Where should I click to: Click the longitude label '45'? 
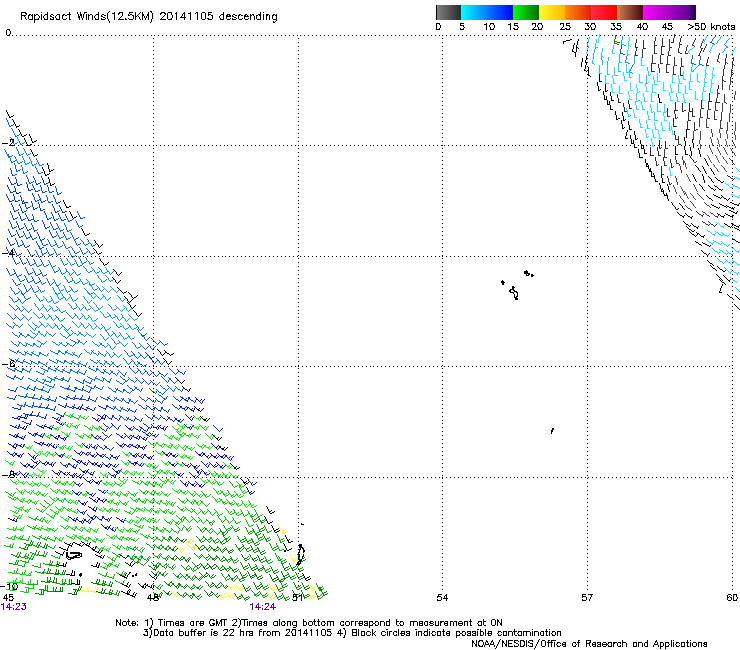click(x=8, y=598)
